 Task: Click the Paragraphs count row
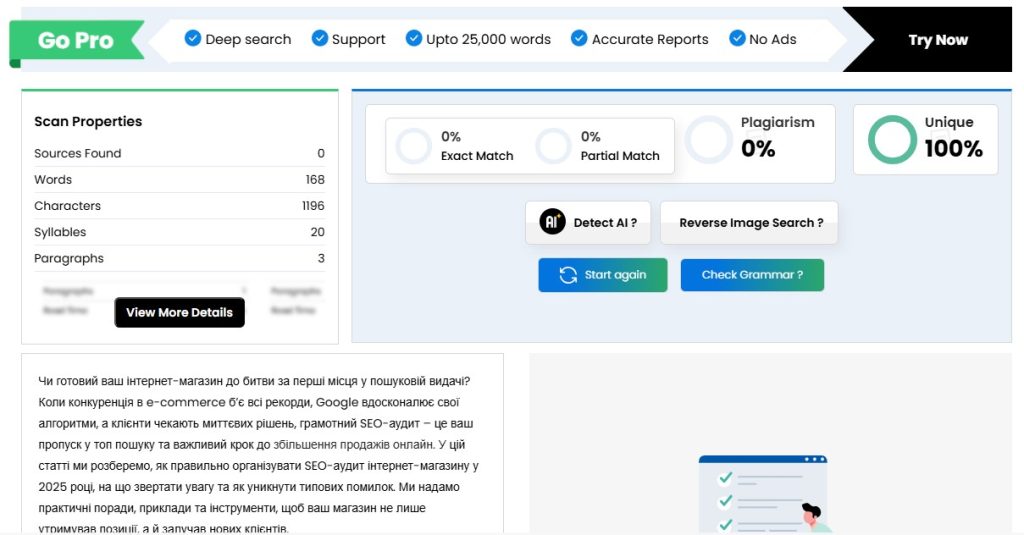click(180, 258)
